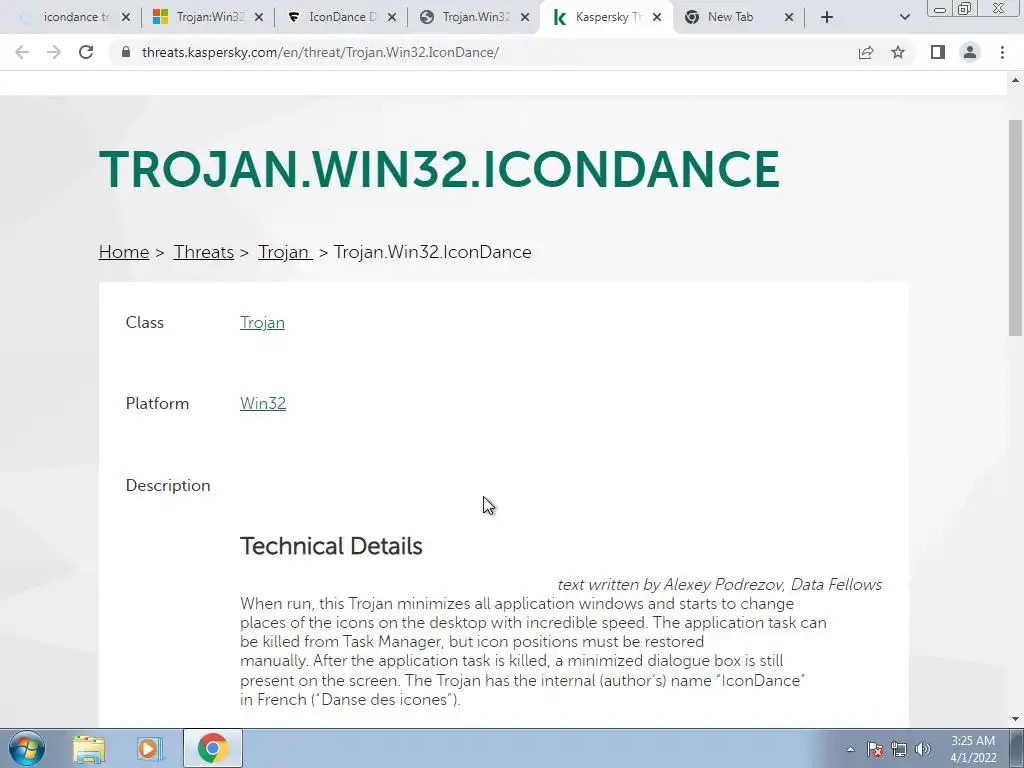Close the globe-icon Trojan.Win32 tab
Screen dimensions: 1024x768
coord(525,17)
